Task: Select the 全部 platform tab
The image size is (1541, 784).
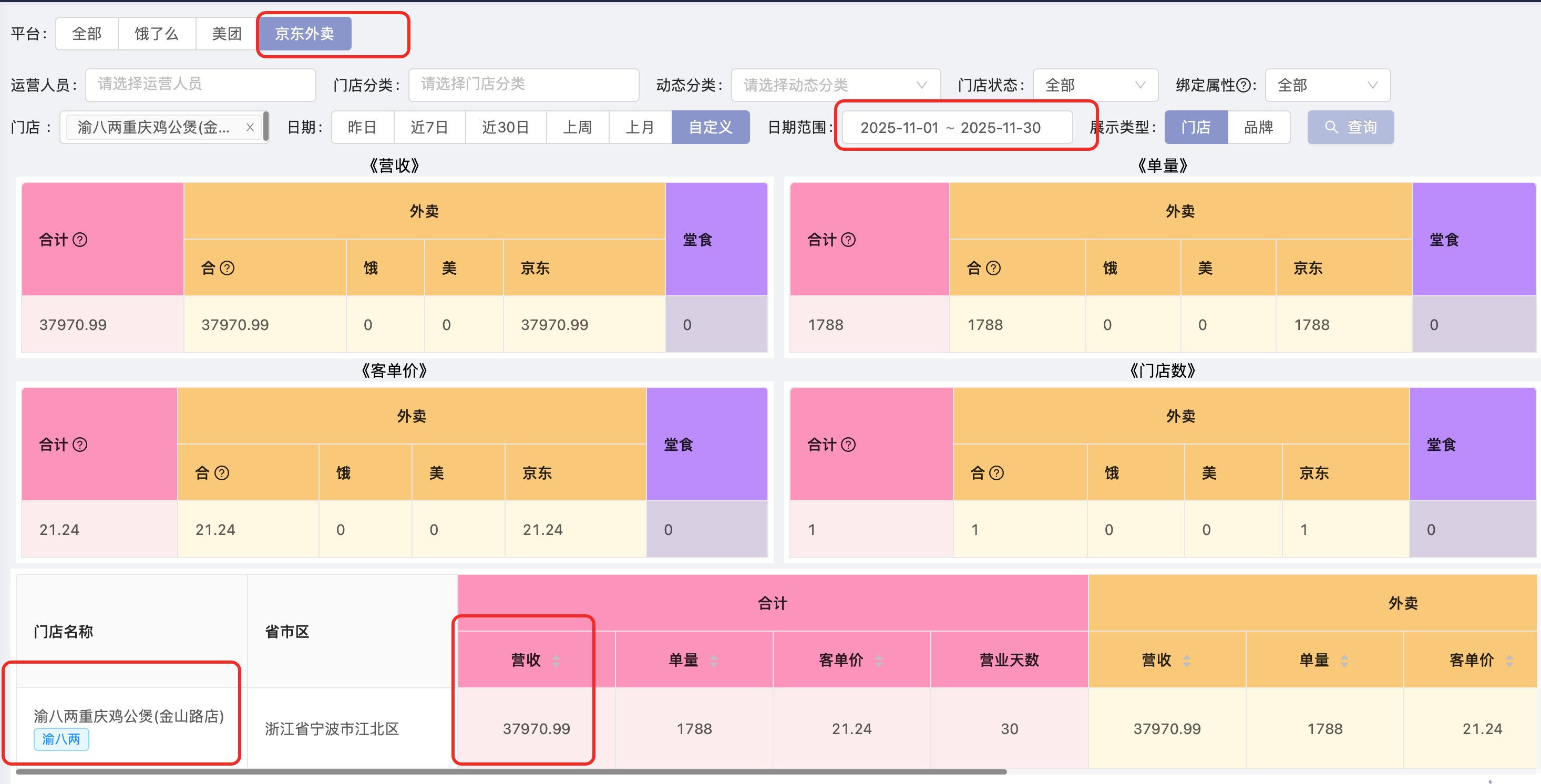Action: 86,34
